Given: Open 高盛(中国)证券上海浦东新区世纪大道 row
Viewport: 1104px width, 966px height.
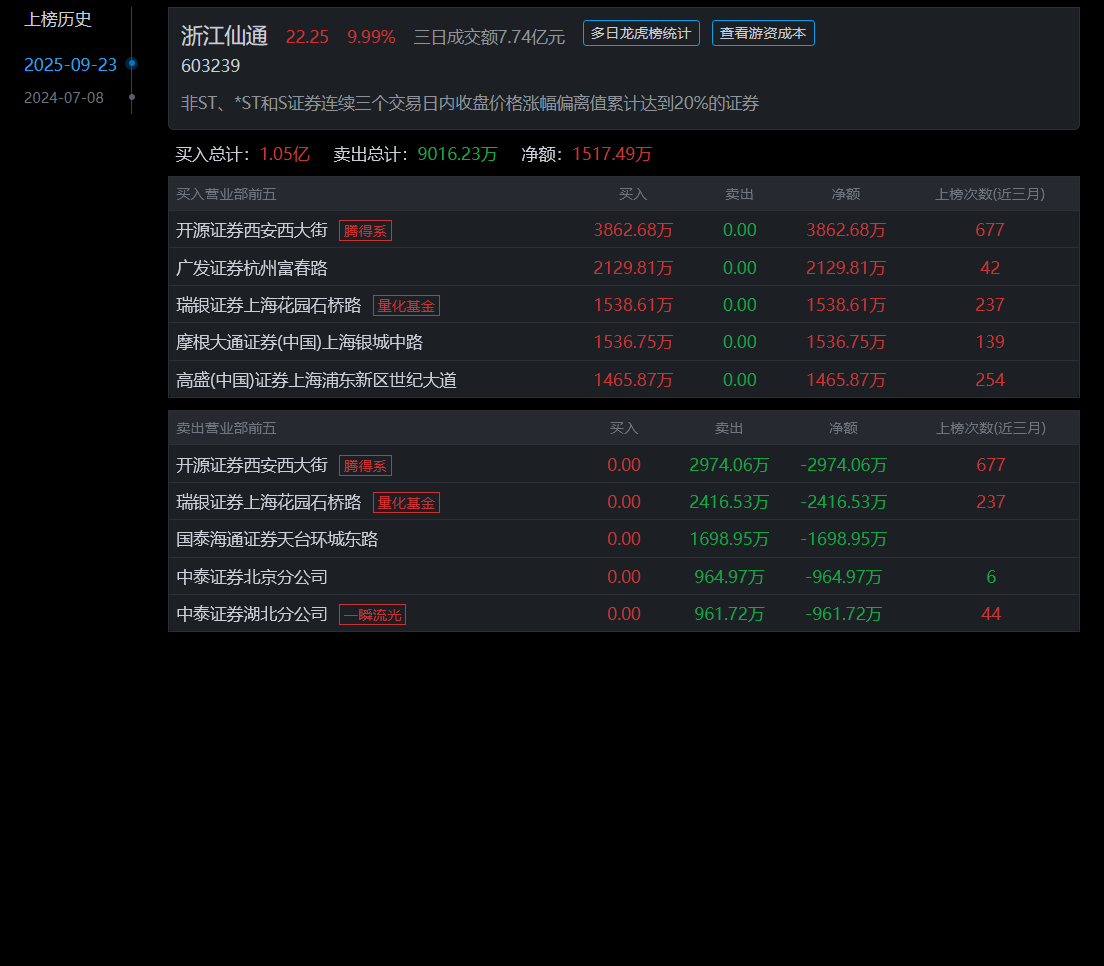Looking at the screenshot, I should [x=623, y=380].
